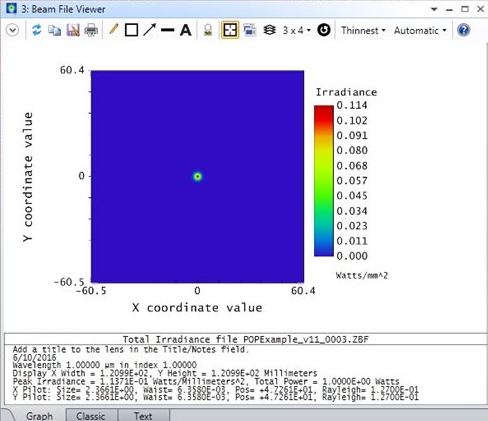This screenshot has width=488, height=421.
Task: Click the Copy window icon
Action: tap(54, 30)
